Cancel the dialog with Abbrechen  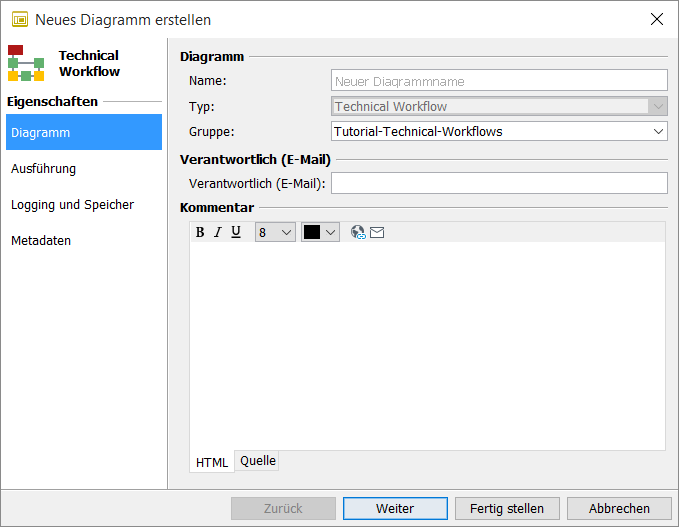click(x=619, y=508)
